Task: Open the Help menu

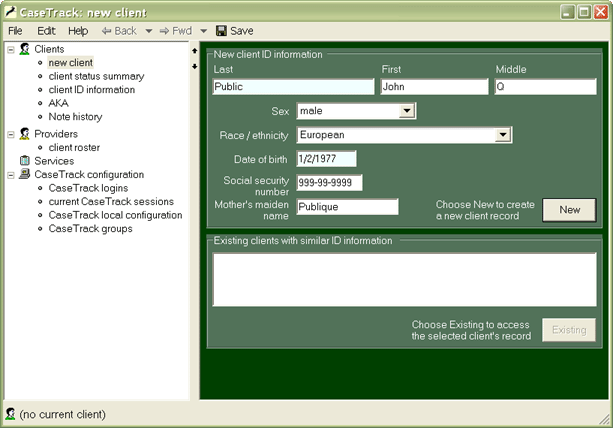Action: (x=78, y=31)
